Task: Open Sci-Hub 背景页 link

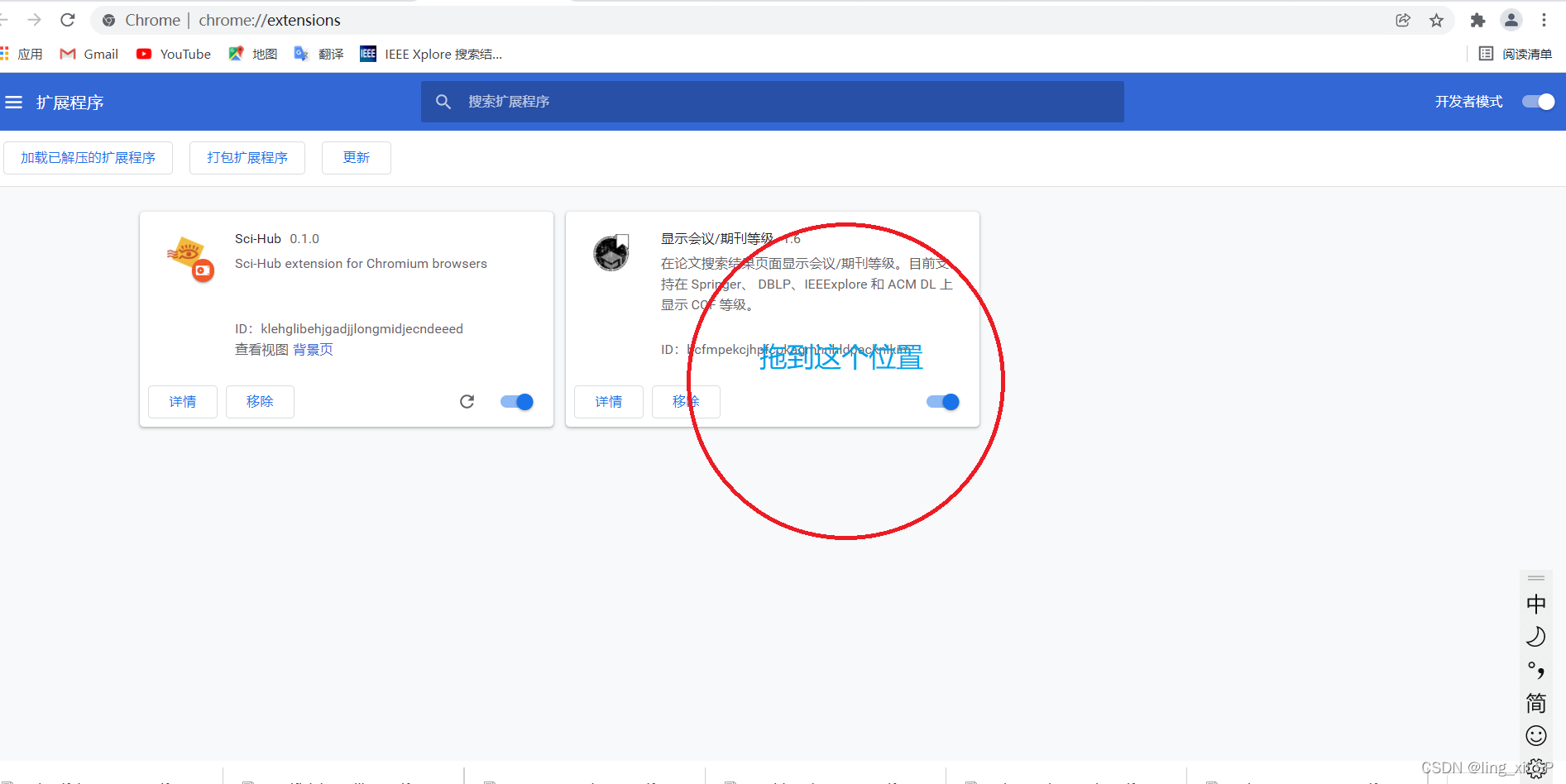Action: pos(314,350)
